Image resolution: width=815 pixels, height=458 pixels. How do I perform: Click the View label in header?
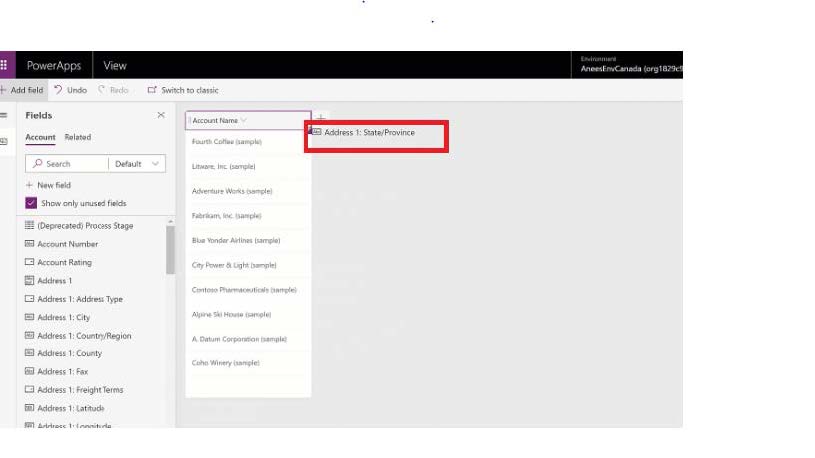click(x=115, y=66)
